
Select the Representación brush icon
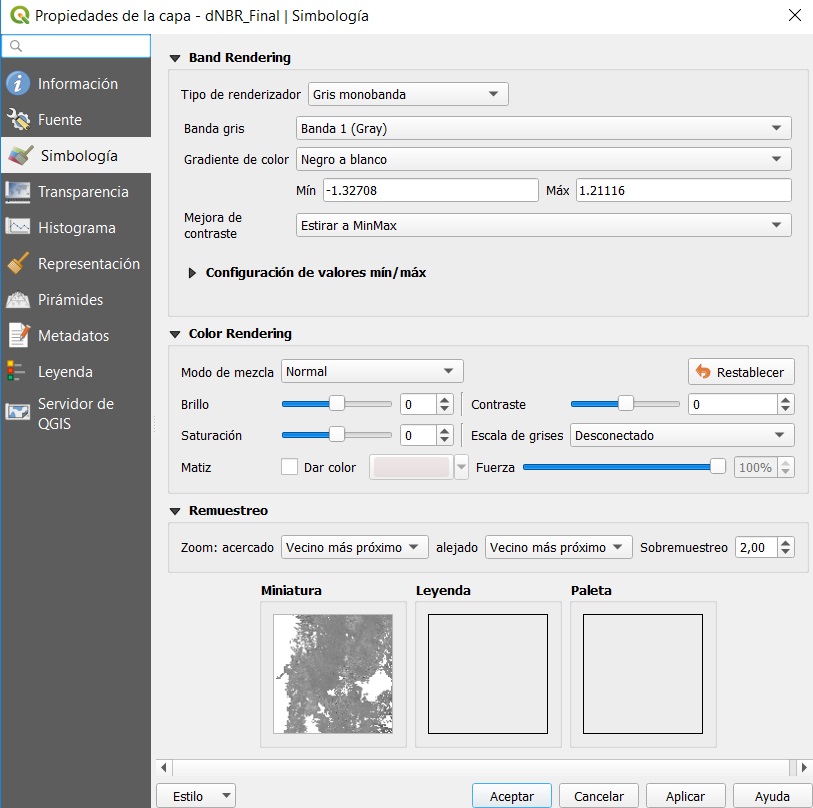click(18, 264)
